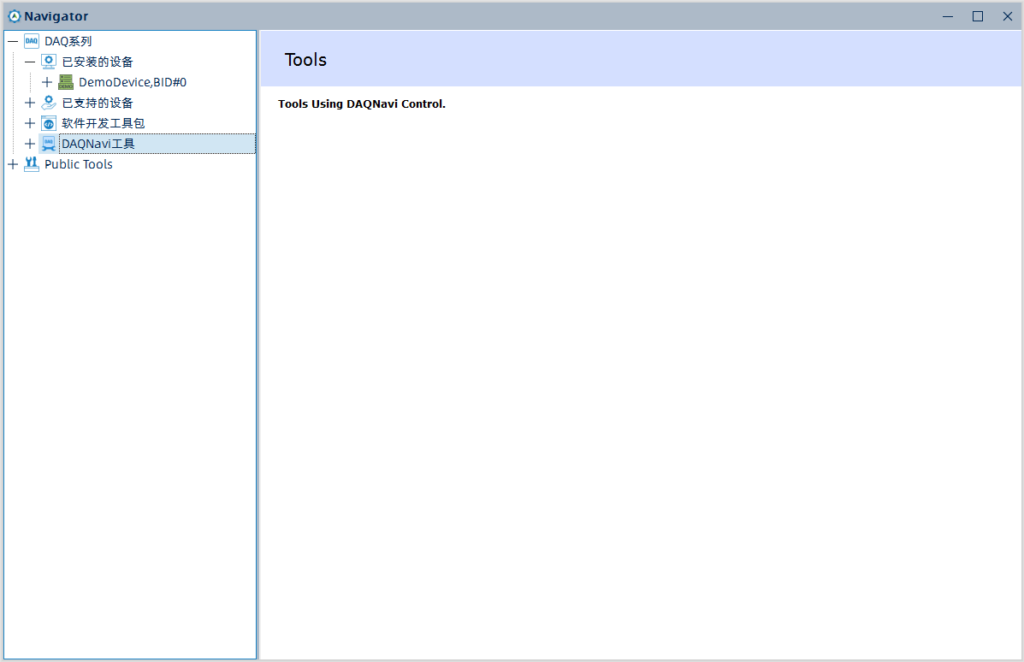Click the DemoDevice green board icon

coord(65,82)
